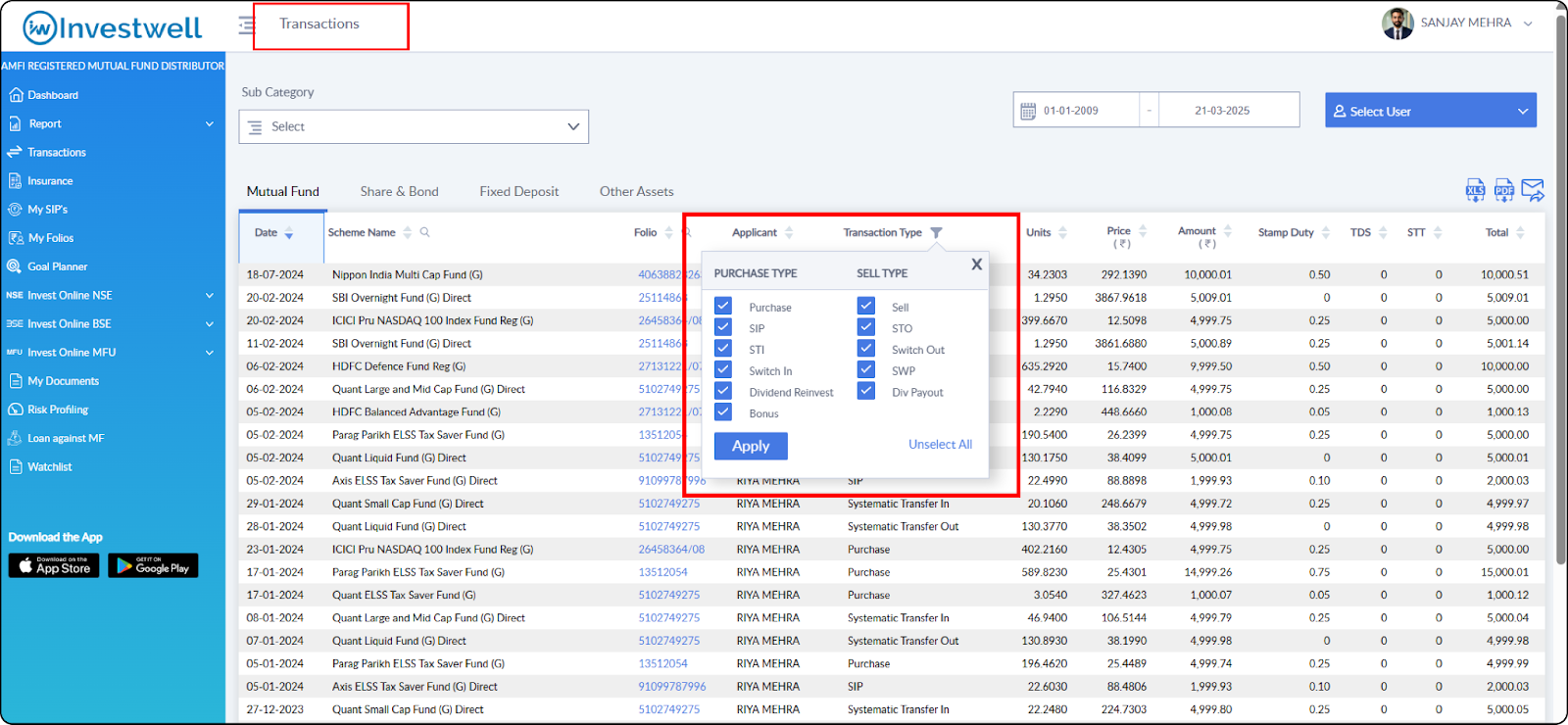1568x725 pixels.
Task: Sort by Applicant column
Action: point(789,233)
